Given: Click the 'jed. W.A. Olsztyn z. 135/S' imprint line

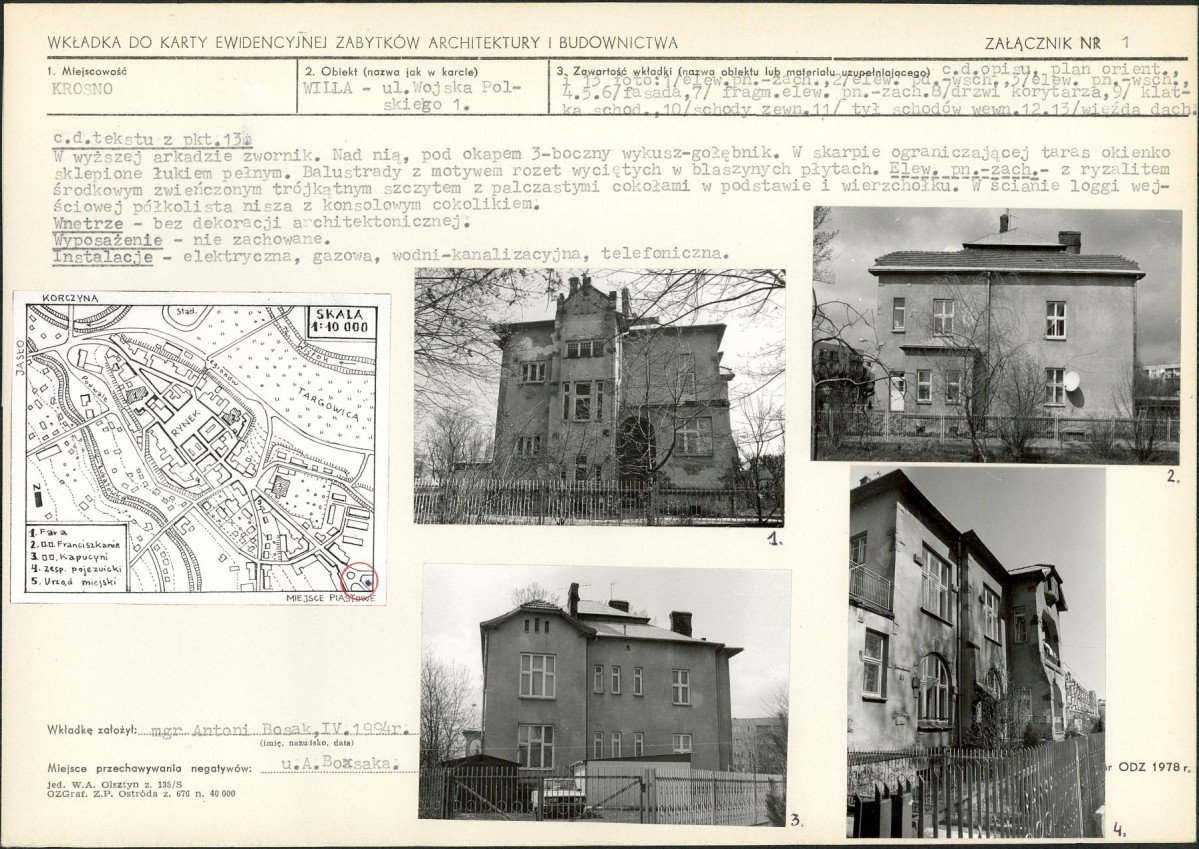Looking at the screenshot, I should coord(114,785).
